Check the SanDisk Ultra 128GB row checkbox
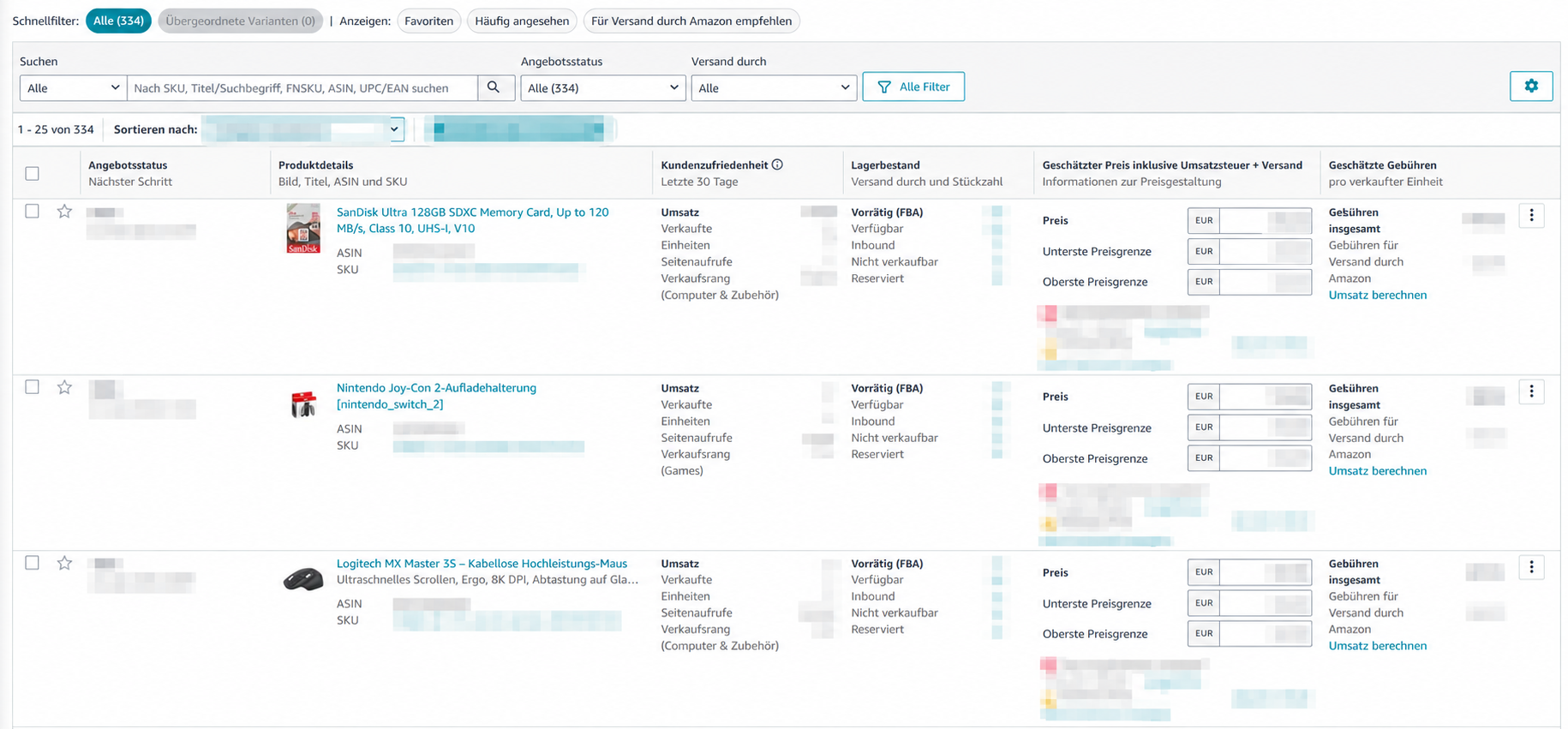Screen dimensions: 1568x729 click(33, 211)
